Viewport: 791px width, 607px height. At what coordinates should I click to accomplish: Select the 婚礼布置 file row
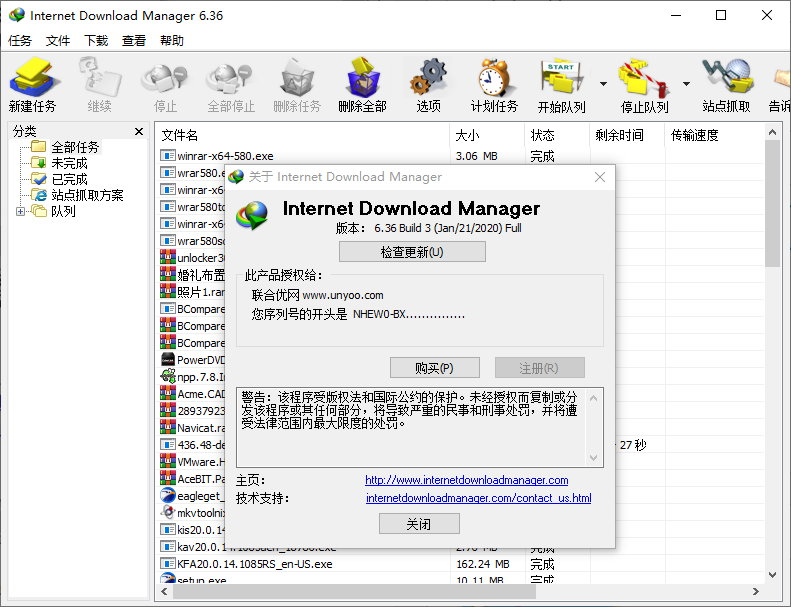(192, 274)
